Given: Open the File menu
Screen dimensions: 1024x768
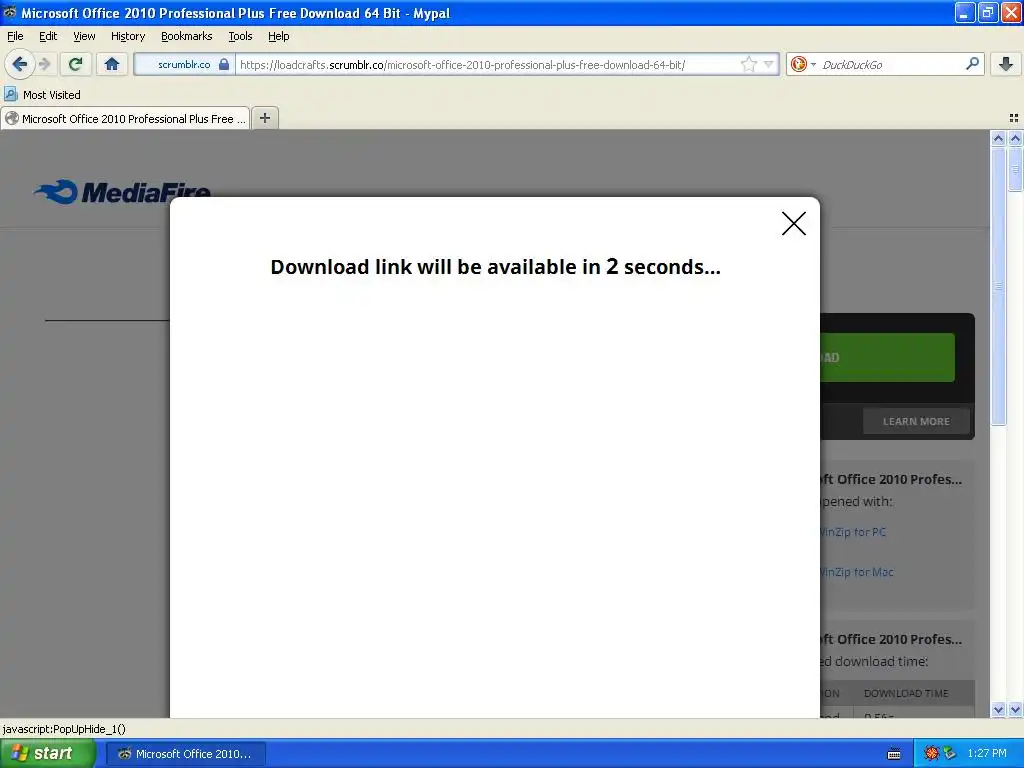Looking at the screenshot, I should pyautogui.click(x=14, y=36).
